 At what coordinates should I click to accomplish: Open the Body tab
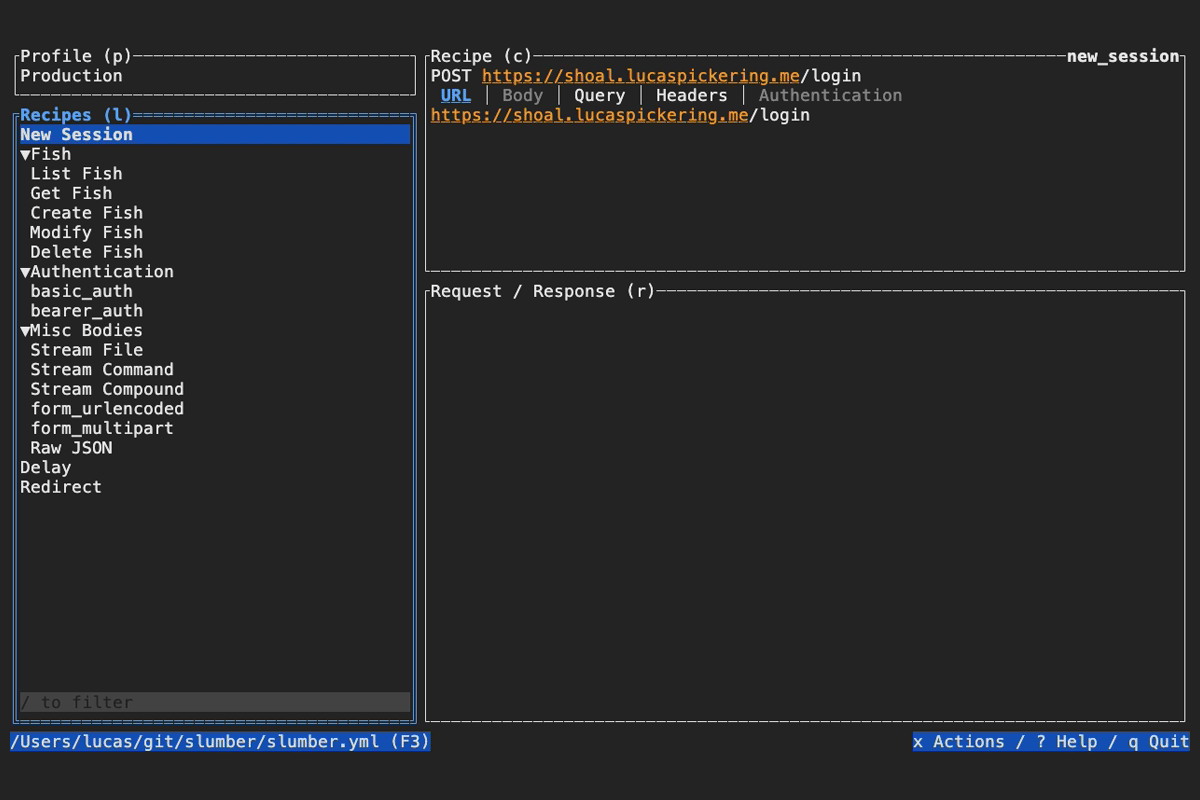pyautogui.click(x=522, y=96)
